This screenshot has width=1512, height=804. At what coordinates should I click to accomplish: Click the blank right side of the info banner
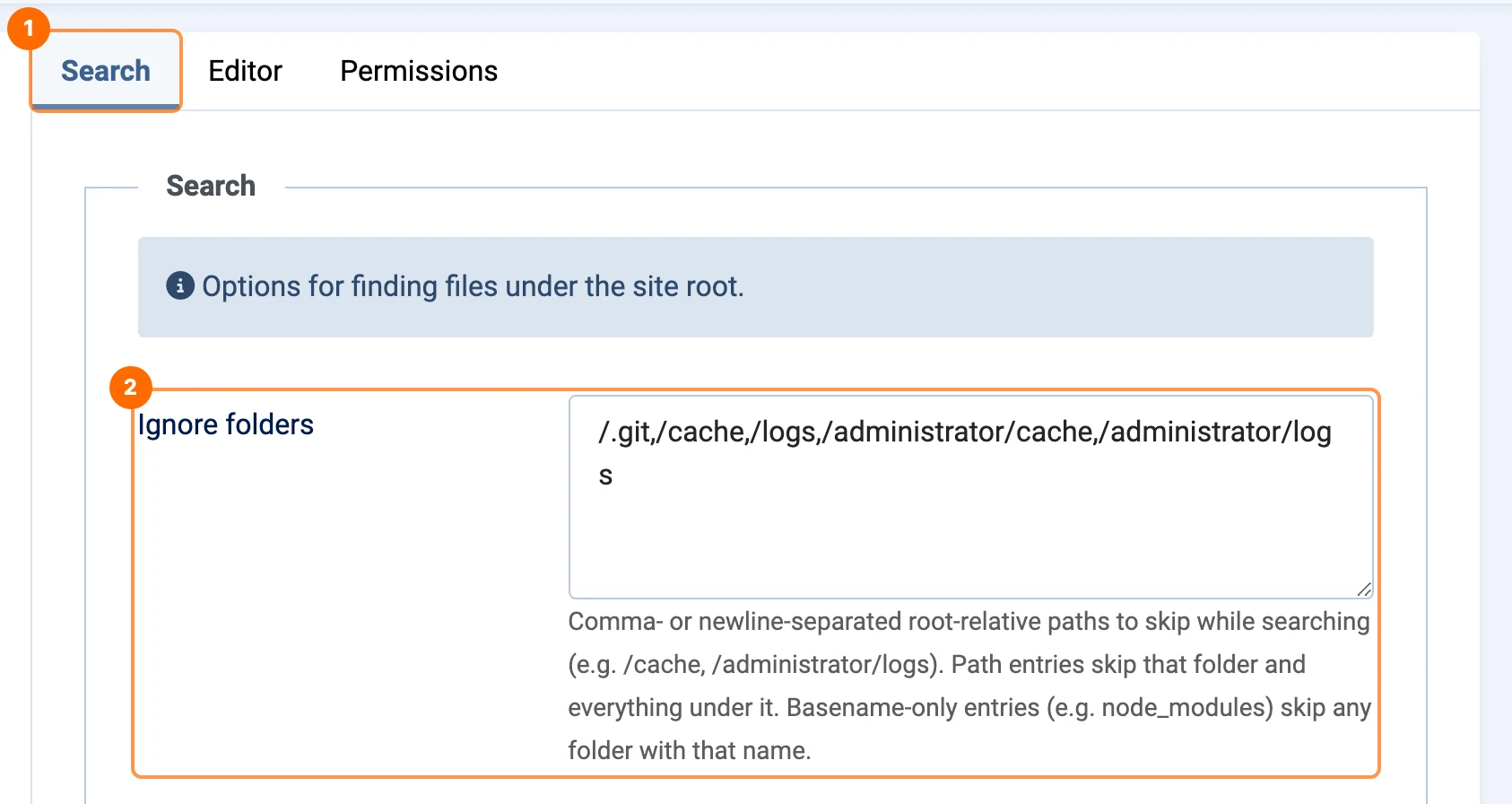[1058, 287]
